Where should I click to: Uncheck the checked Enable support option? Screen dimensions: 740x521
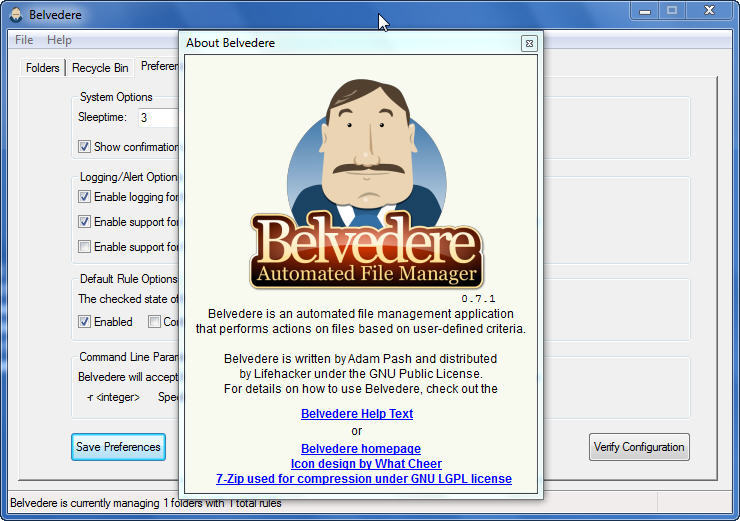[84, 222]
